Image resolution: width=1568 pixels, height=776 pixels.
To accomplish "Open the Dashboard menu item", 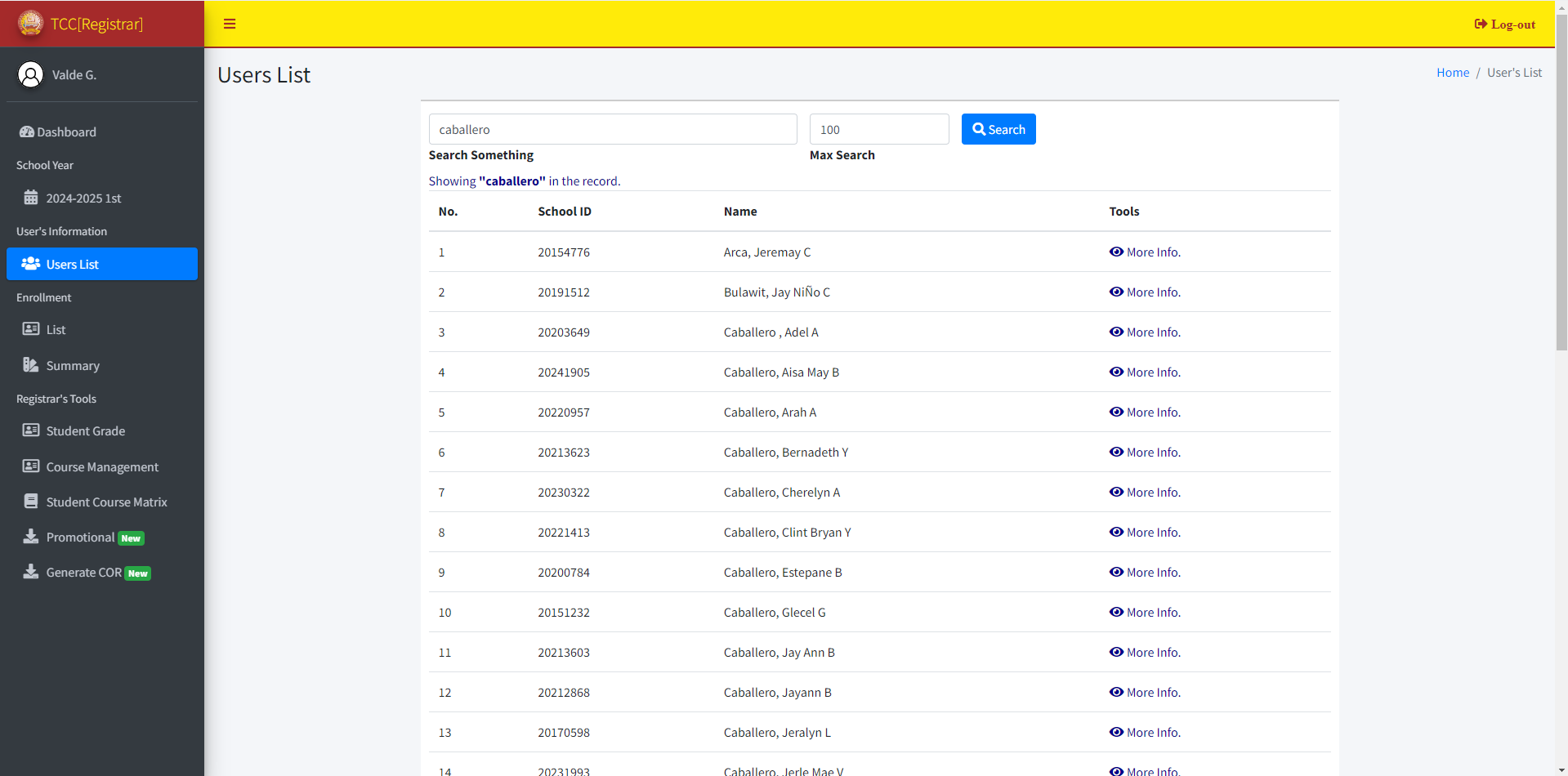I will click(102, 132).
